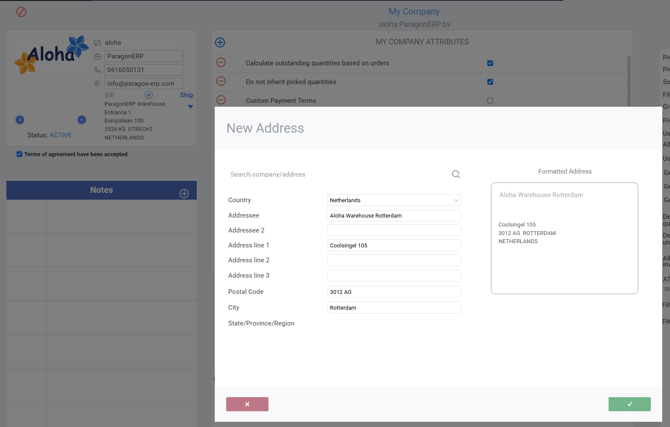Confirm new address with green checkmark button
670x427 pixels.
coord(629,404)
